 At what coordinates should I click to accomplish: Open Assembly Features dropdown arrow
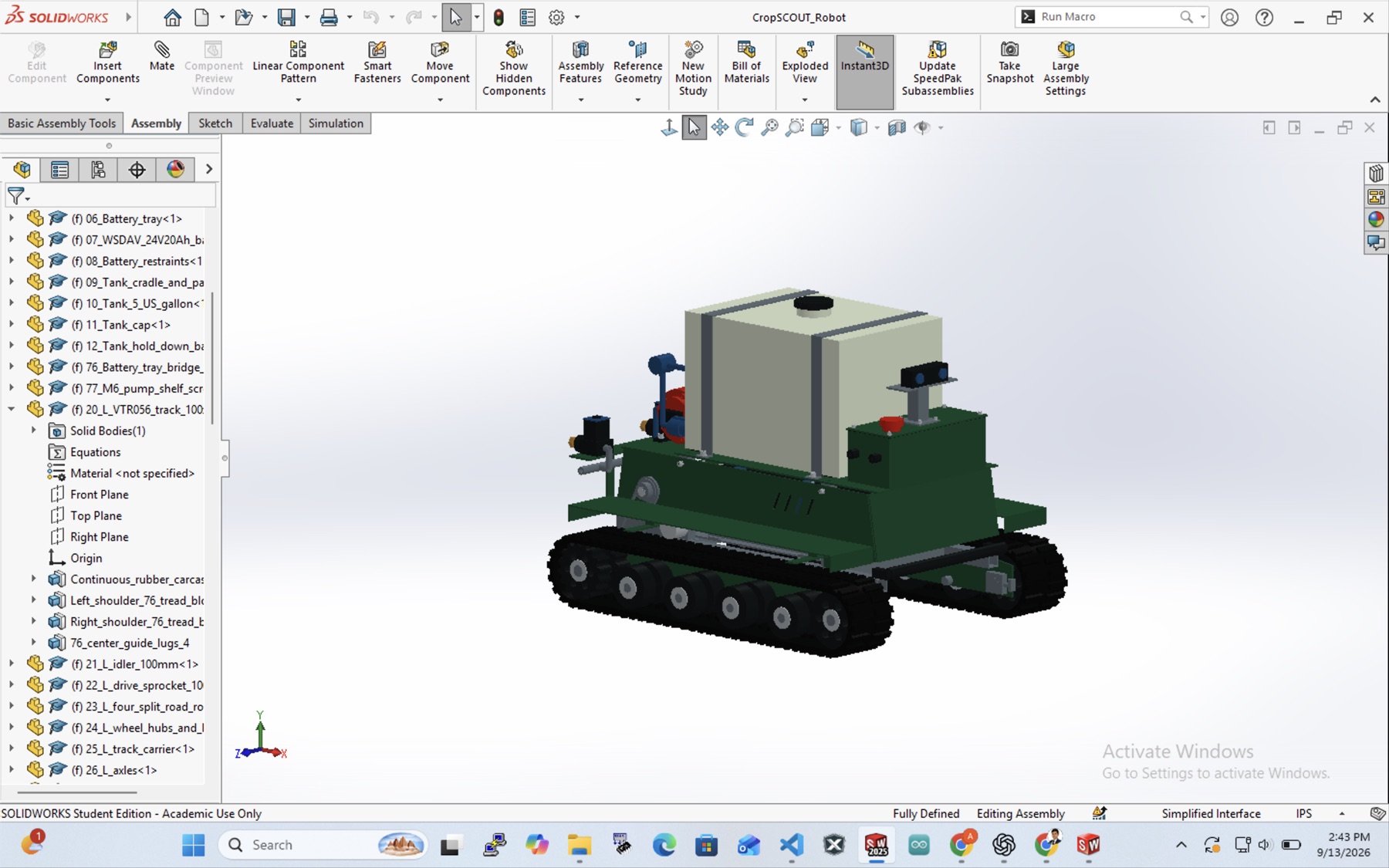click(581, 100)
